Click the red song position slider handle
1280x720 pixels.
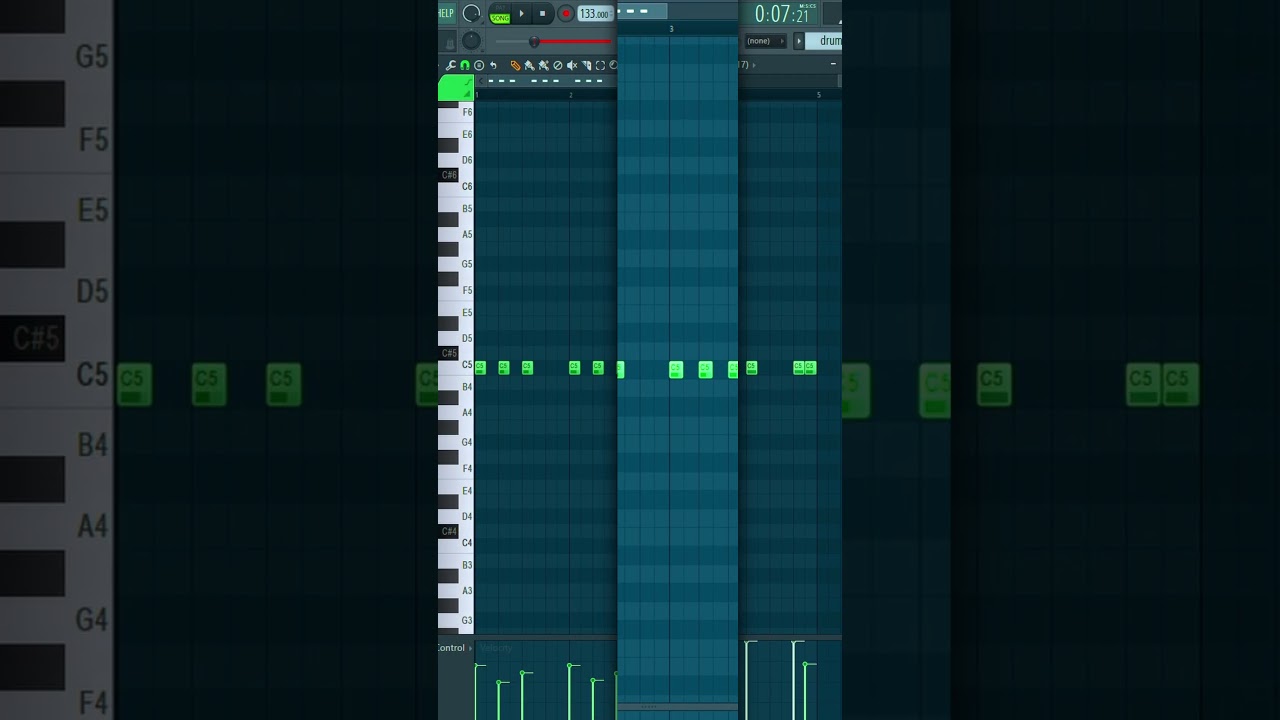(534, 41)
